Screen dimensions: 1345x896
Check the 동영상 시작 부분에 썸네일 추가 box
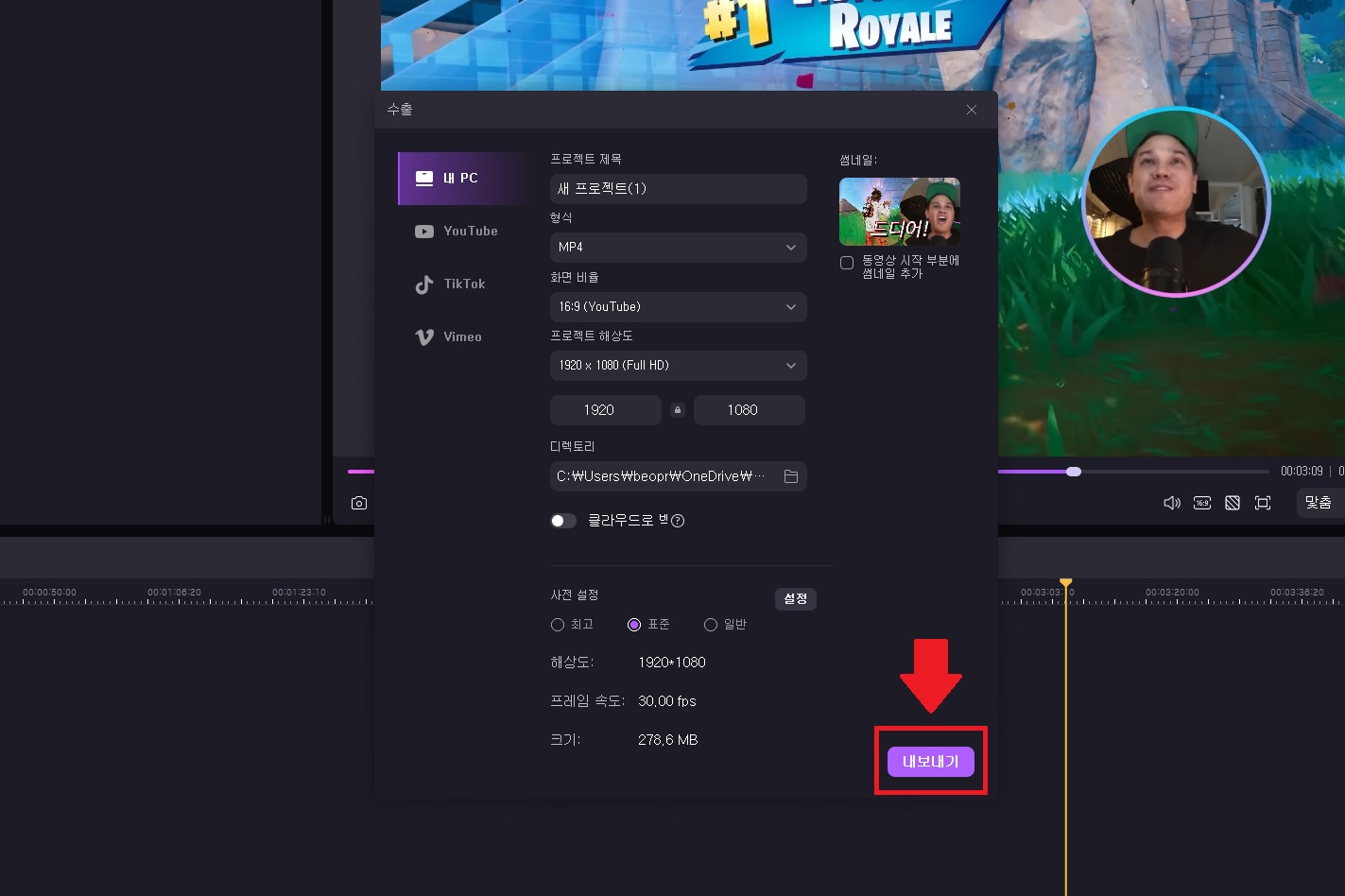click(847, 264)
